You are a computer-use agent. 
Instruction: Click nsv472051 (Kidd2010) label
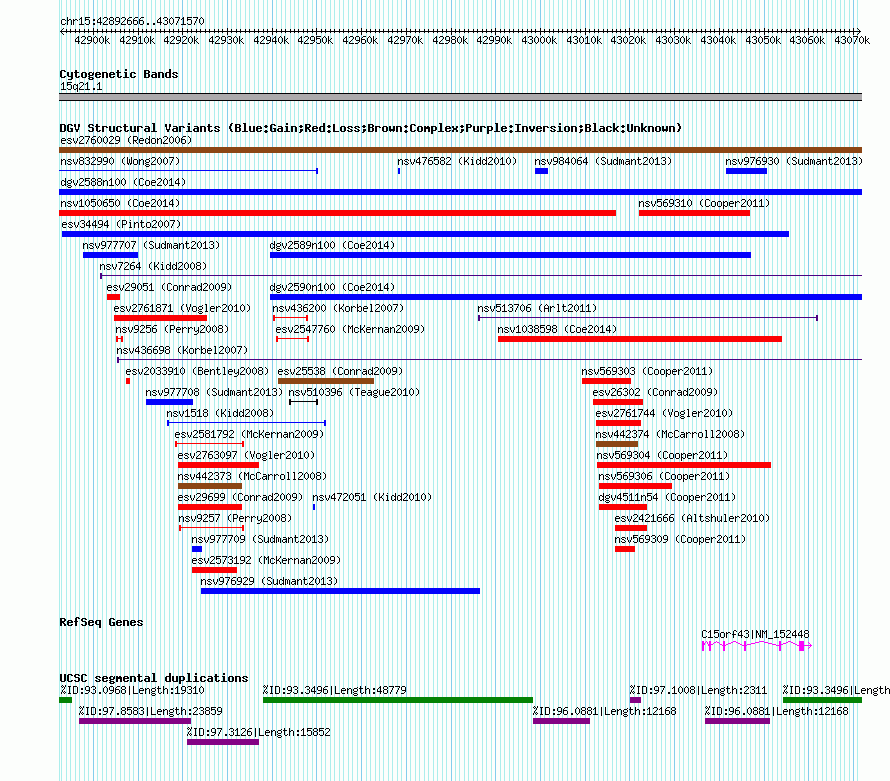(372, 497)
